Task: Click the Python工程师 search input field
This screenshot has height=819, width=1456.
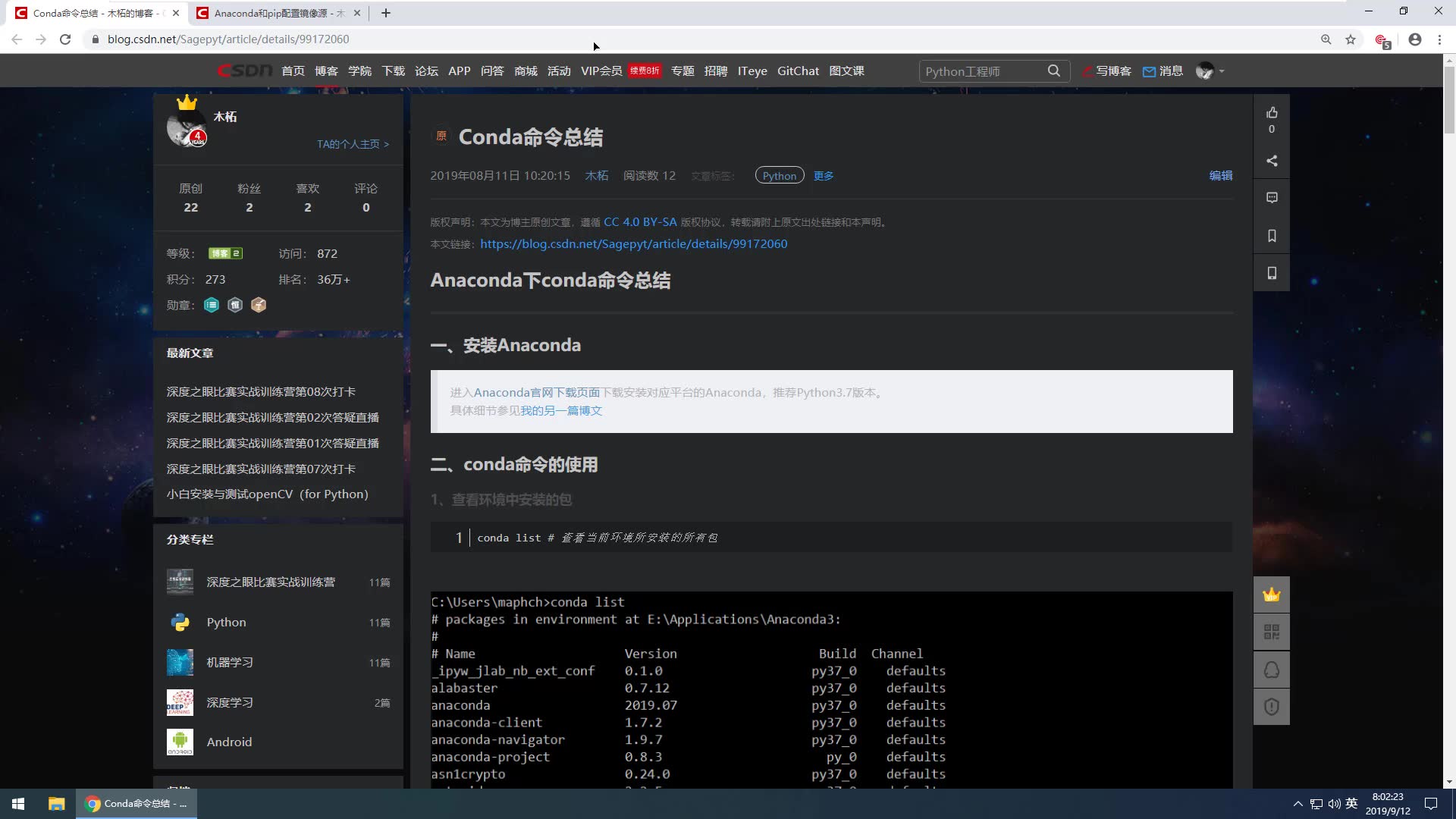Action: (x=978, y=71)
